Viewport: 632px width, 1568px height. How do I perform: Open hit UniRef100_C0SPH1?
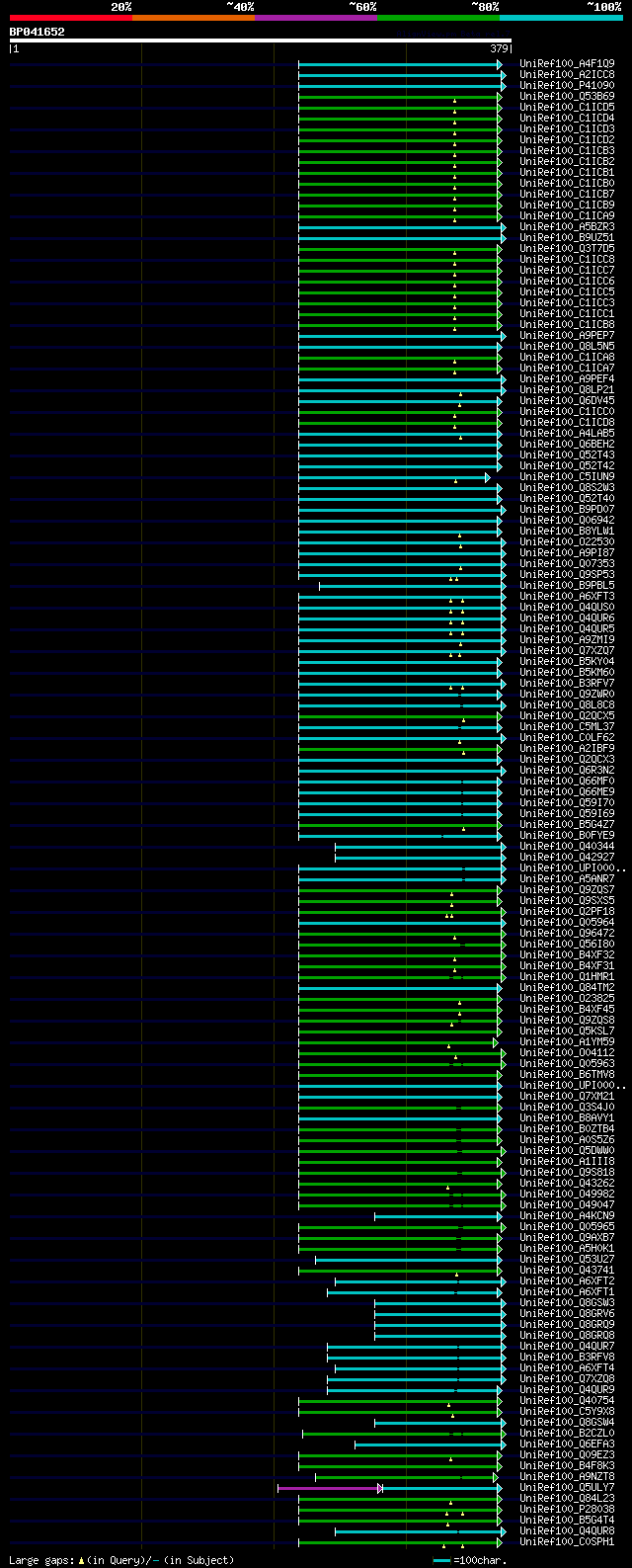click(567, 1541)
